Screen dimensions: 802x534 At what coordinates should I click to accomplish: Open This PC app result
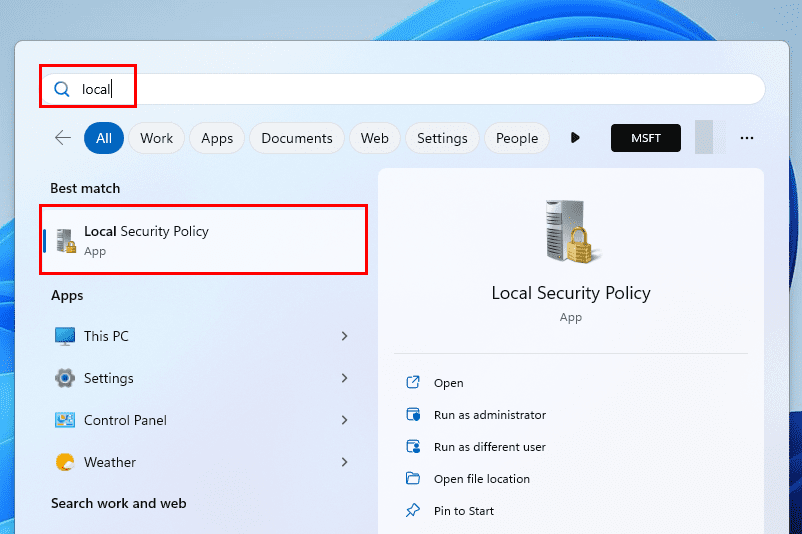coord(204,336)
